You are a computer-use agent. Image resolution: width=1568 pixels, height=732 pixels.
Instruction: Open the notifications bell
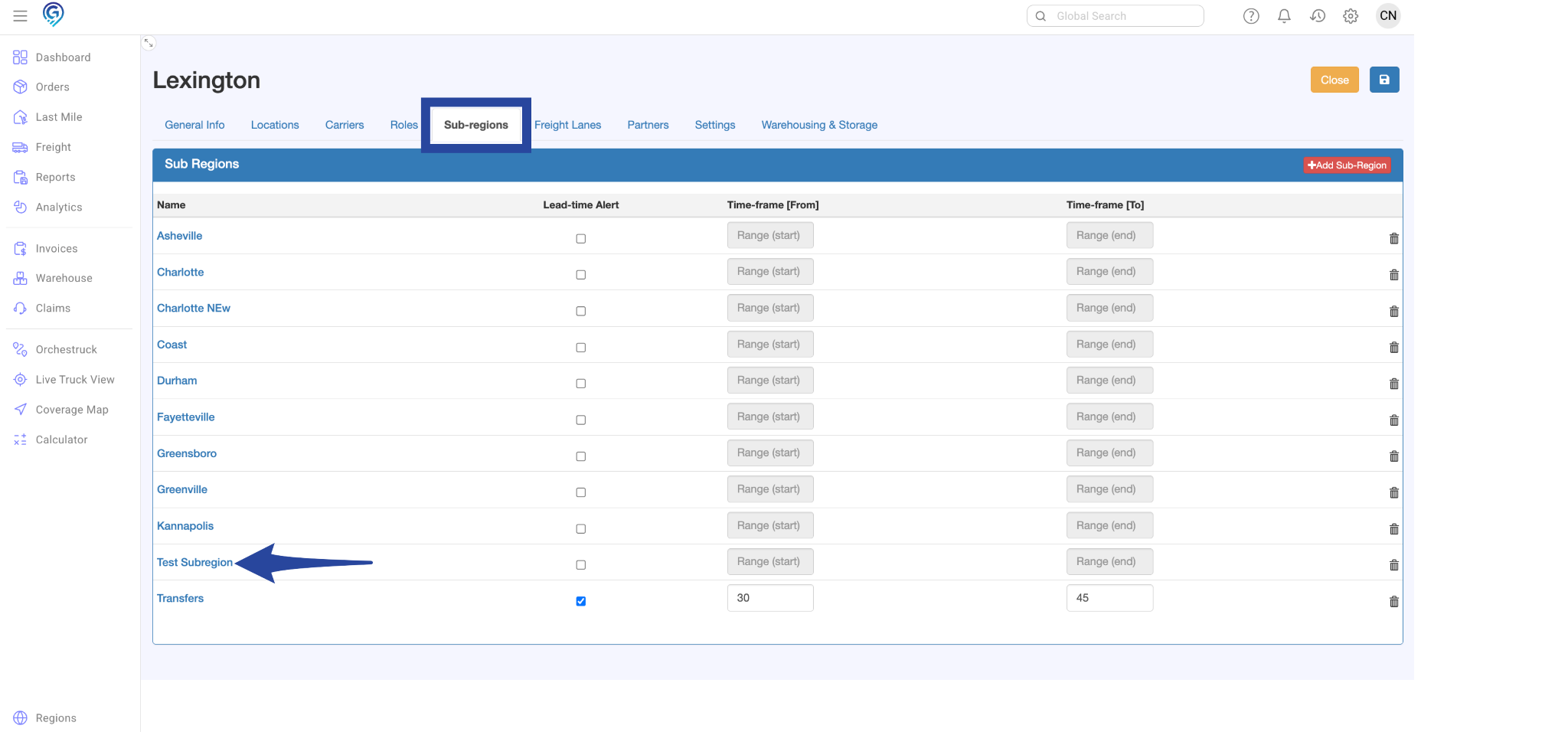click(1284, 16)
